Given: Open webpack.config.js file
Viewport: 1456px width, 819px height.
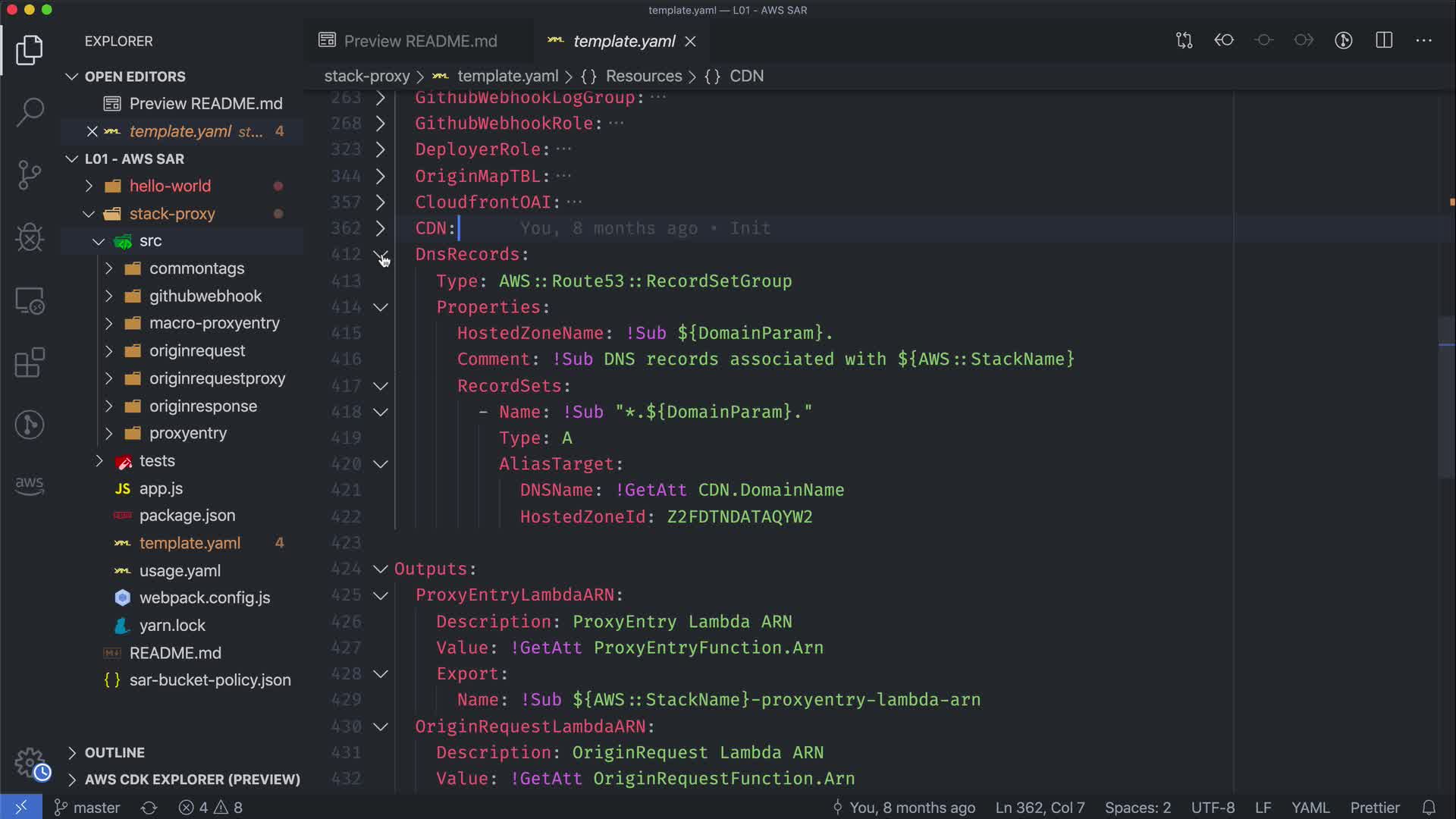Looking at the screenshot, I should (x=204, y=598).
